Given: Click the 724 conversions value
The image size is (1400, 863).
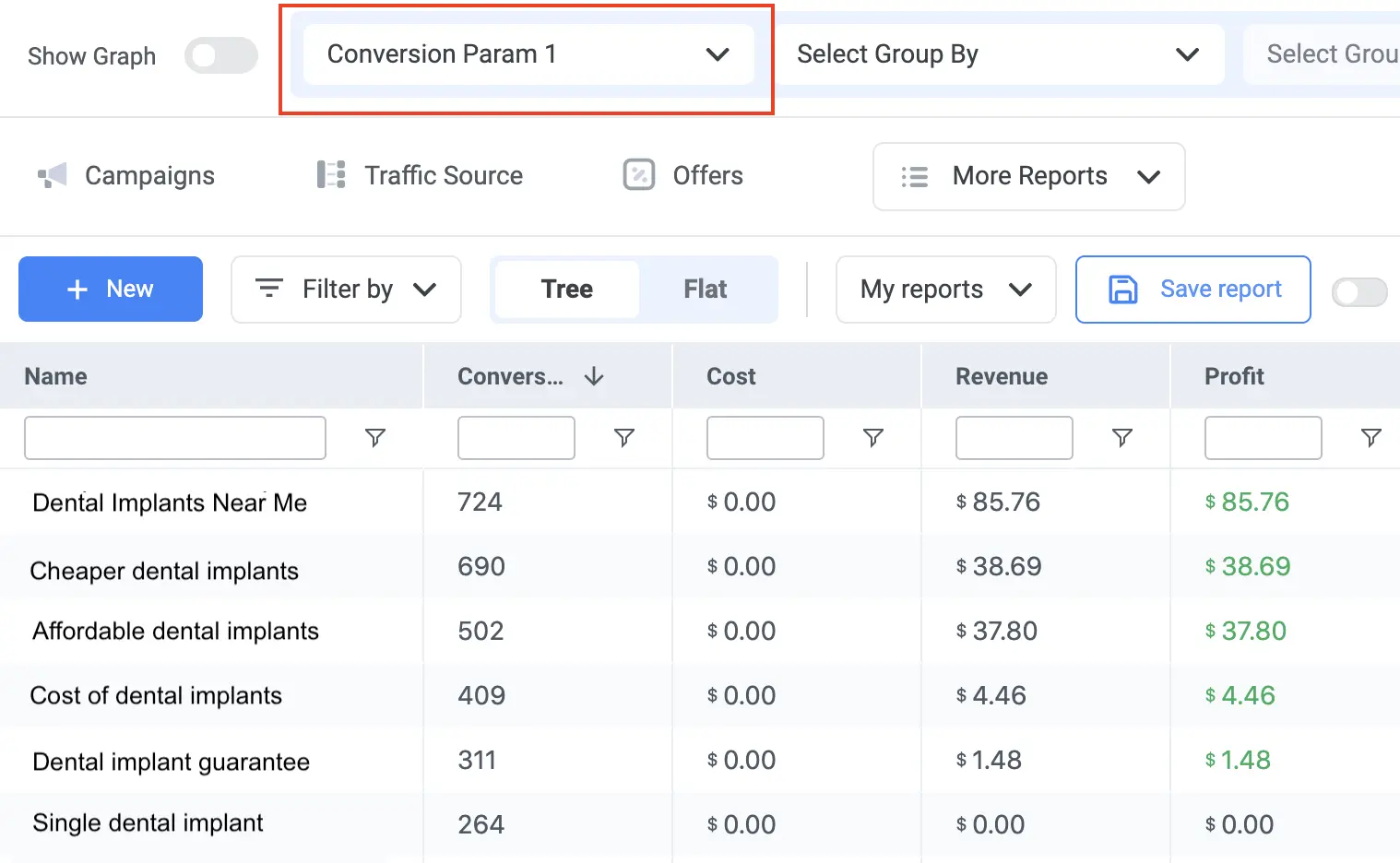Looking at the screenshot, I should click(481, 502).
